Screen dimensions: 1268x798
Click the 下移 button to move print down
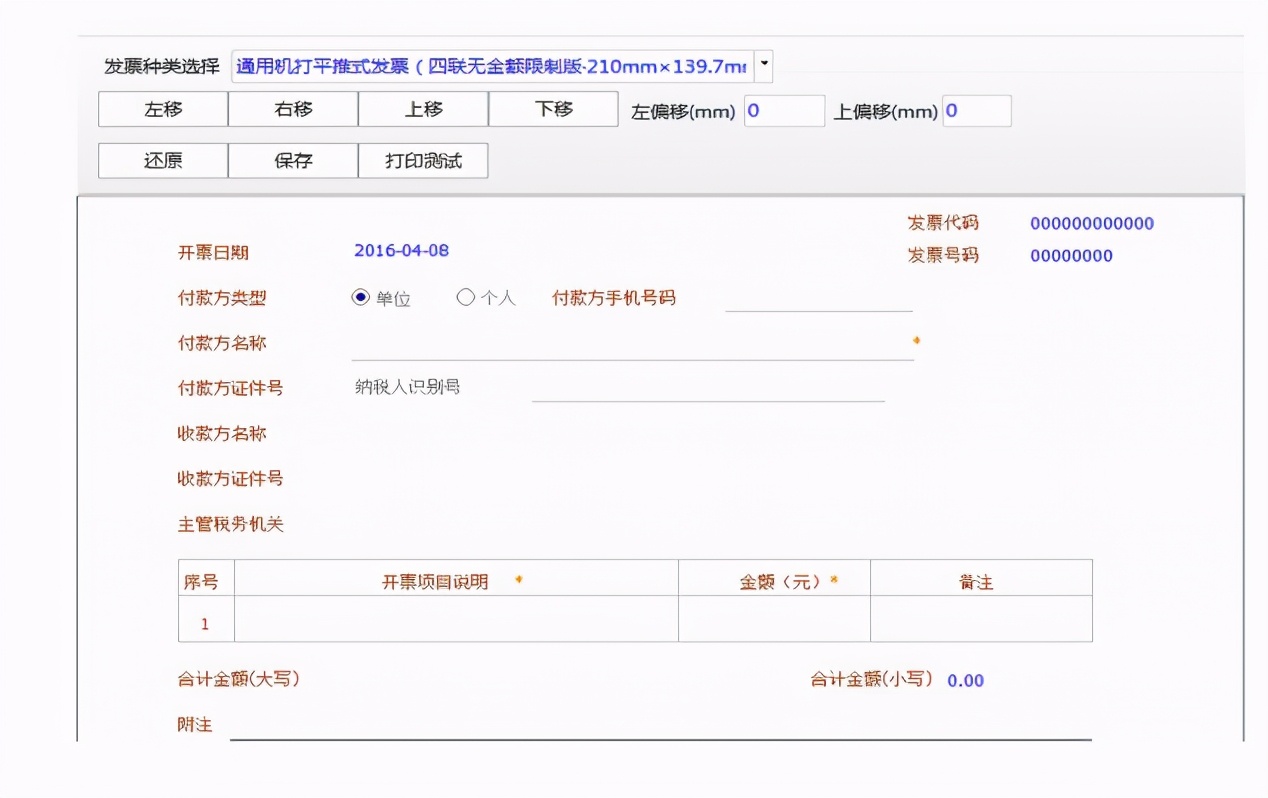[553, 109]
